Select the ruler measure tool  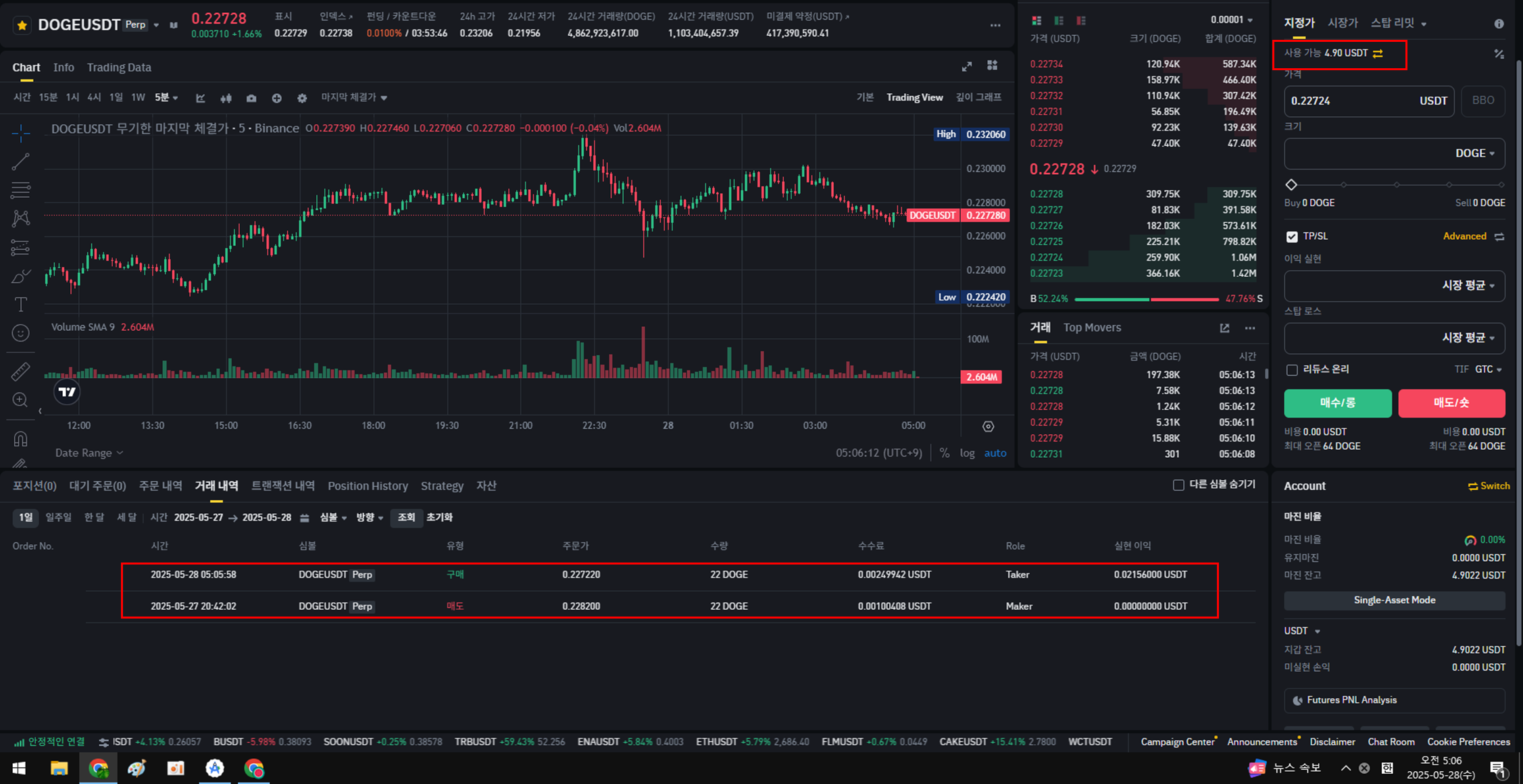pyautogui.click(x=20, y=371)
